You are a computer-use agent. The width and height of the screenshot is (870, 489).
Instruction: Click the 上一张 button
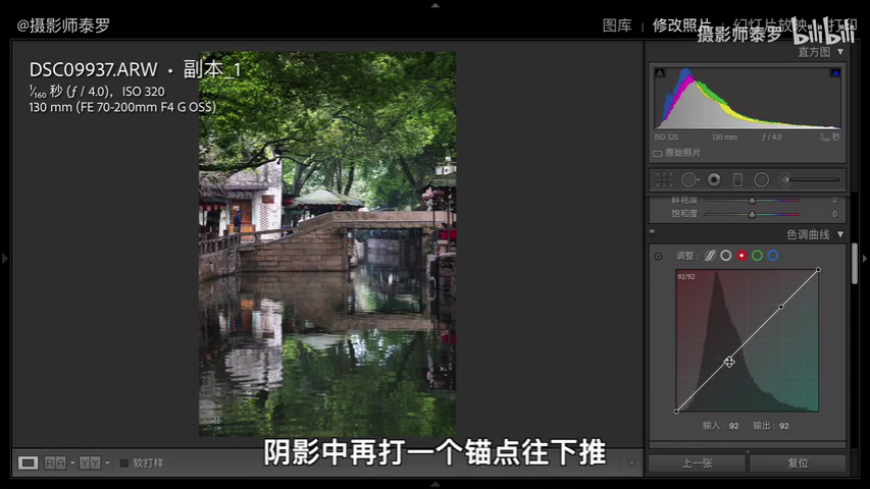point(697,463)
